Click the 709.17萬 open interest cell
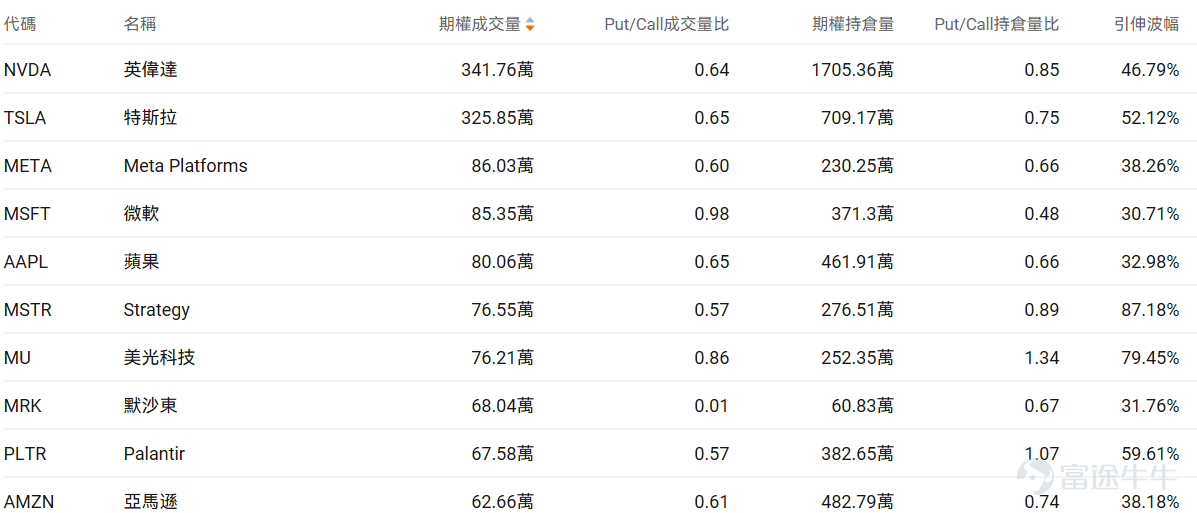1197x513 pixels. pos(857,118)
